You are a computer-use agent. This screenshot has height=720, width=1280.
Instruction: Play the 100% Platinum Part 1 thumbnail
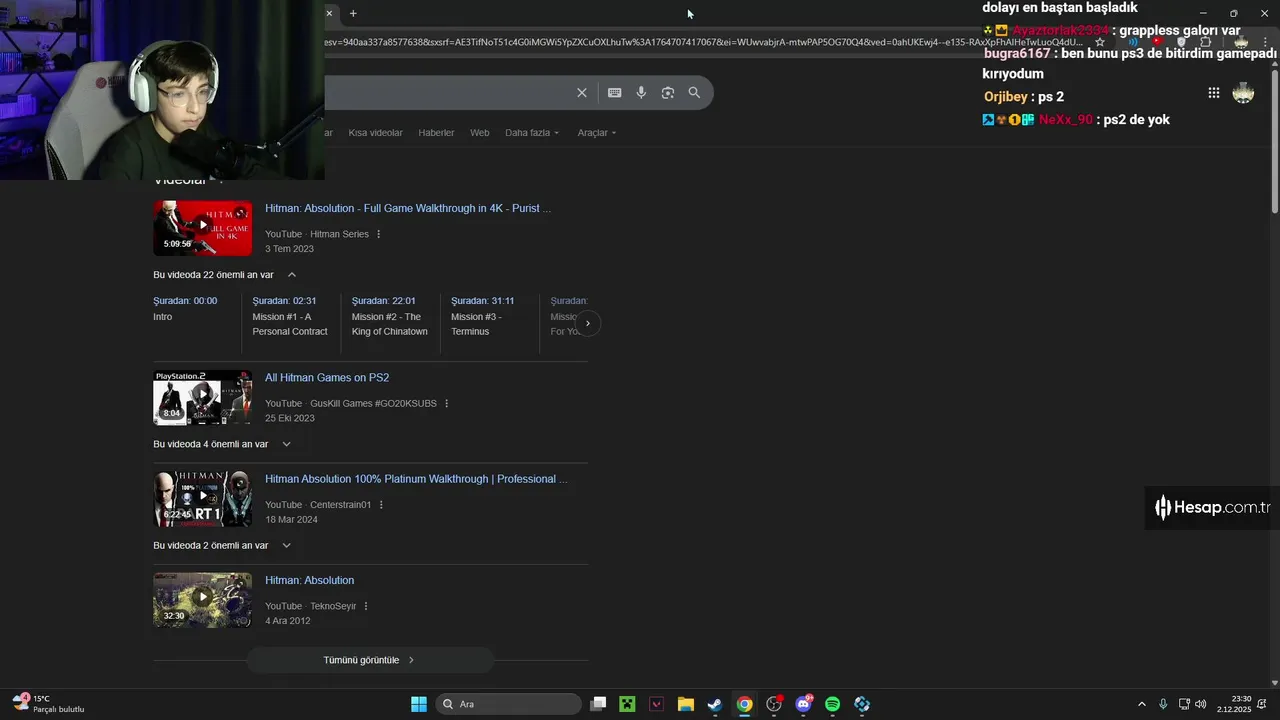pos(203,499)
